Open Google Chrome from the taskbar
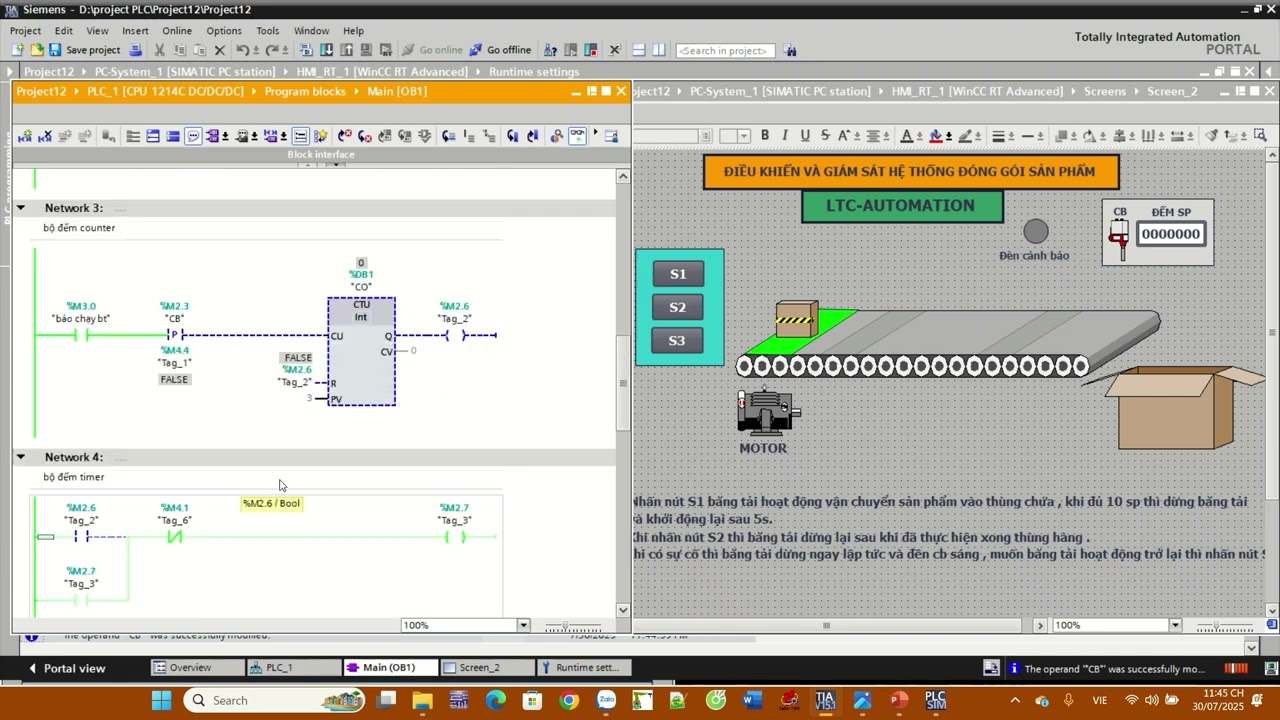The image size is (1280, 720). (569, 700)
